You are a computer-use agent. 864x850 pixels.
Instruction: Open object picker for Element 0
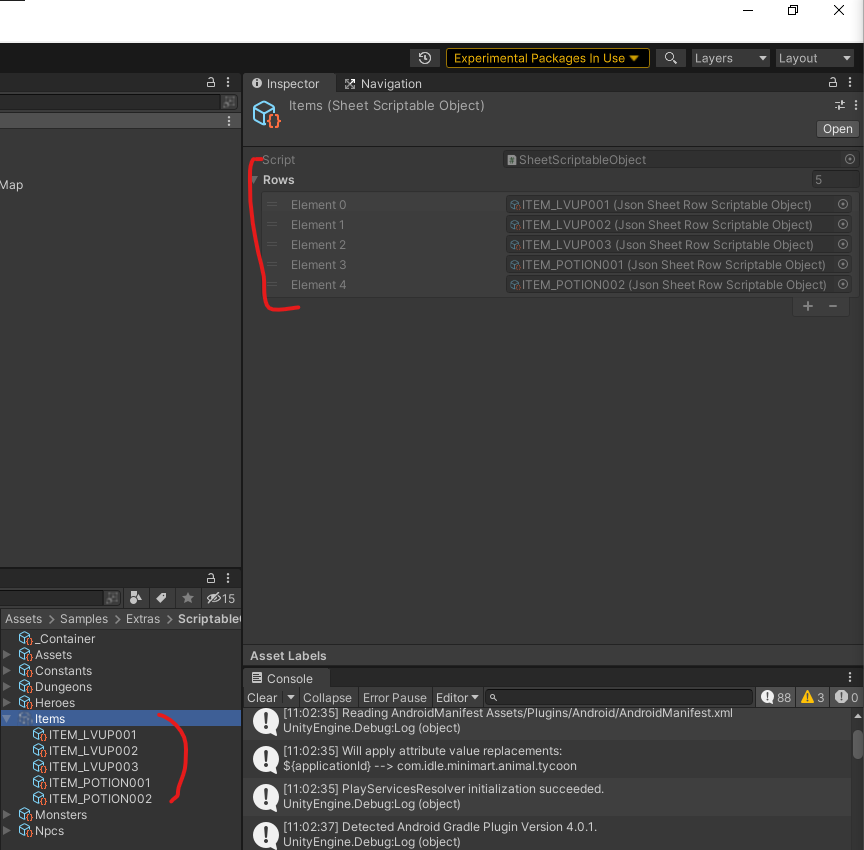[842, 205]
